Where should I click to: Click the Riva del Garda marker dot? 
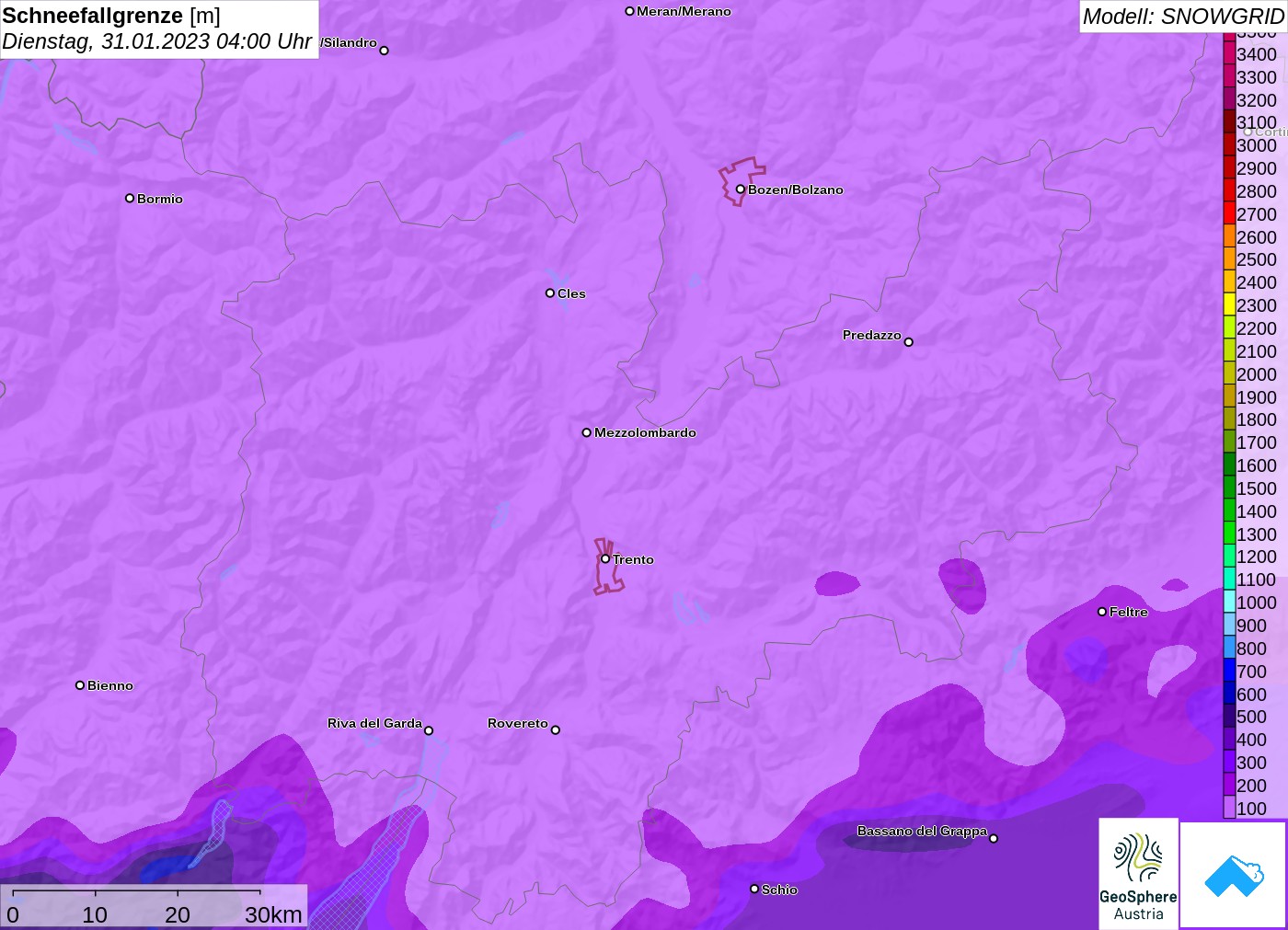[429, 730]
